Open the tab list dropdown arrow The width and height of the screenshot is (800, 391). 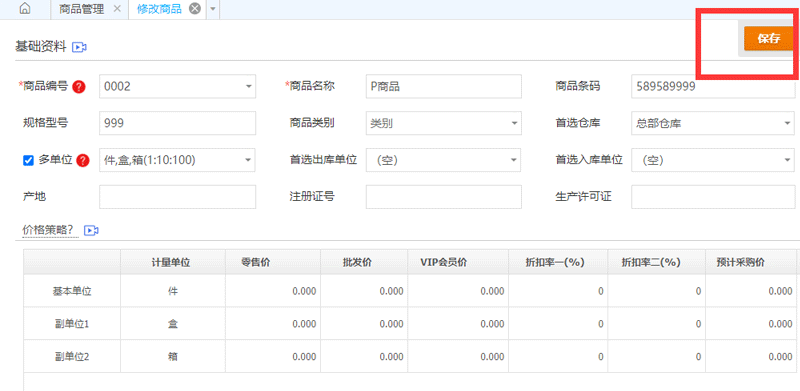click(x=213, y=9)
